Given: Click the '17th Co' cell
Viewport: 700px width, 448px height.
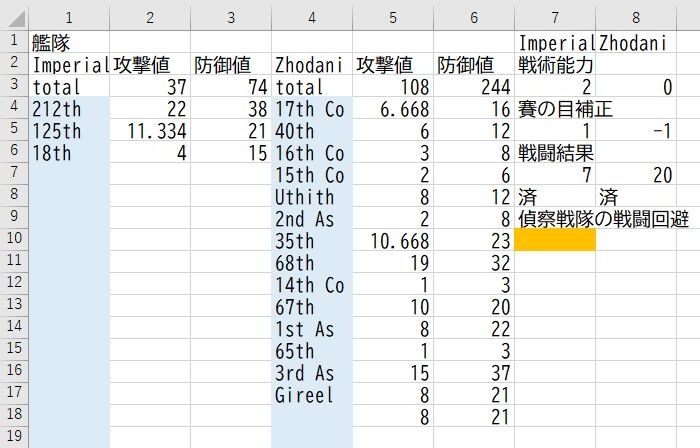Looking at the screenshot, I should click(x=312, y=108).
